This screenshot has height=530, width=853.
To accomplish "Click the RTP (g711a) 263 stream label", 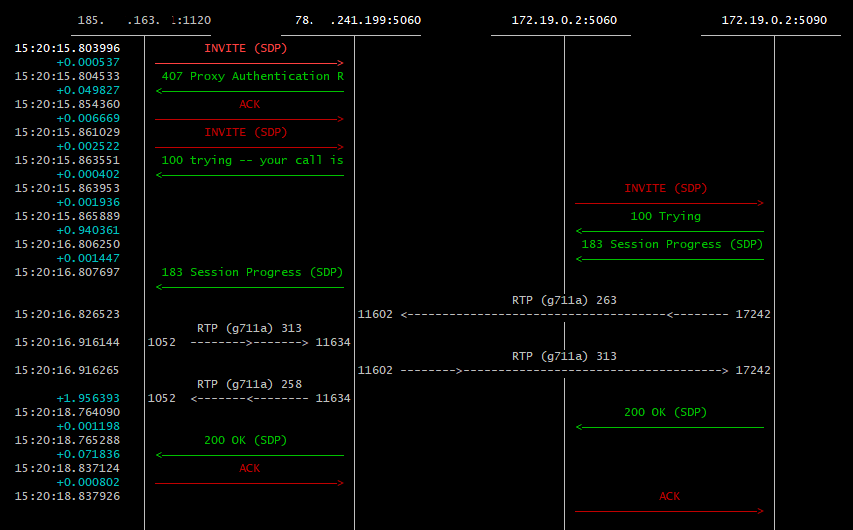I will (565, 299).
